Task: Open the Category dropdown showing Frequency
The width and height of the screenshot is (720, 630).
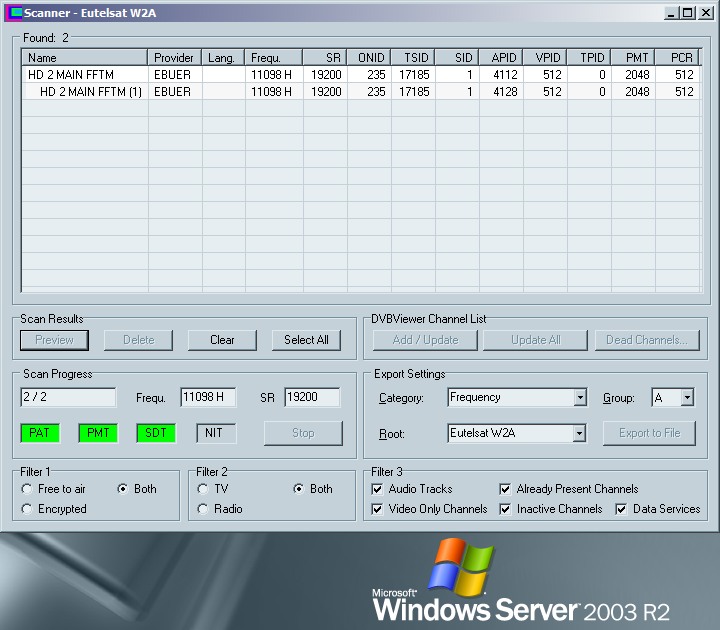Action: click(580, 397)
